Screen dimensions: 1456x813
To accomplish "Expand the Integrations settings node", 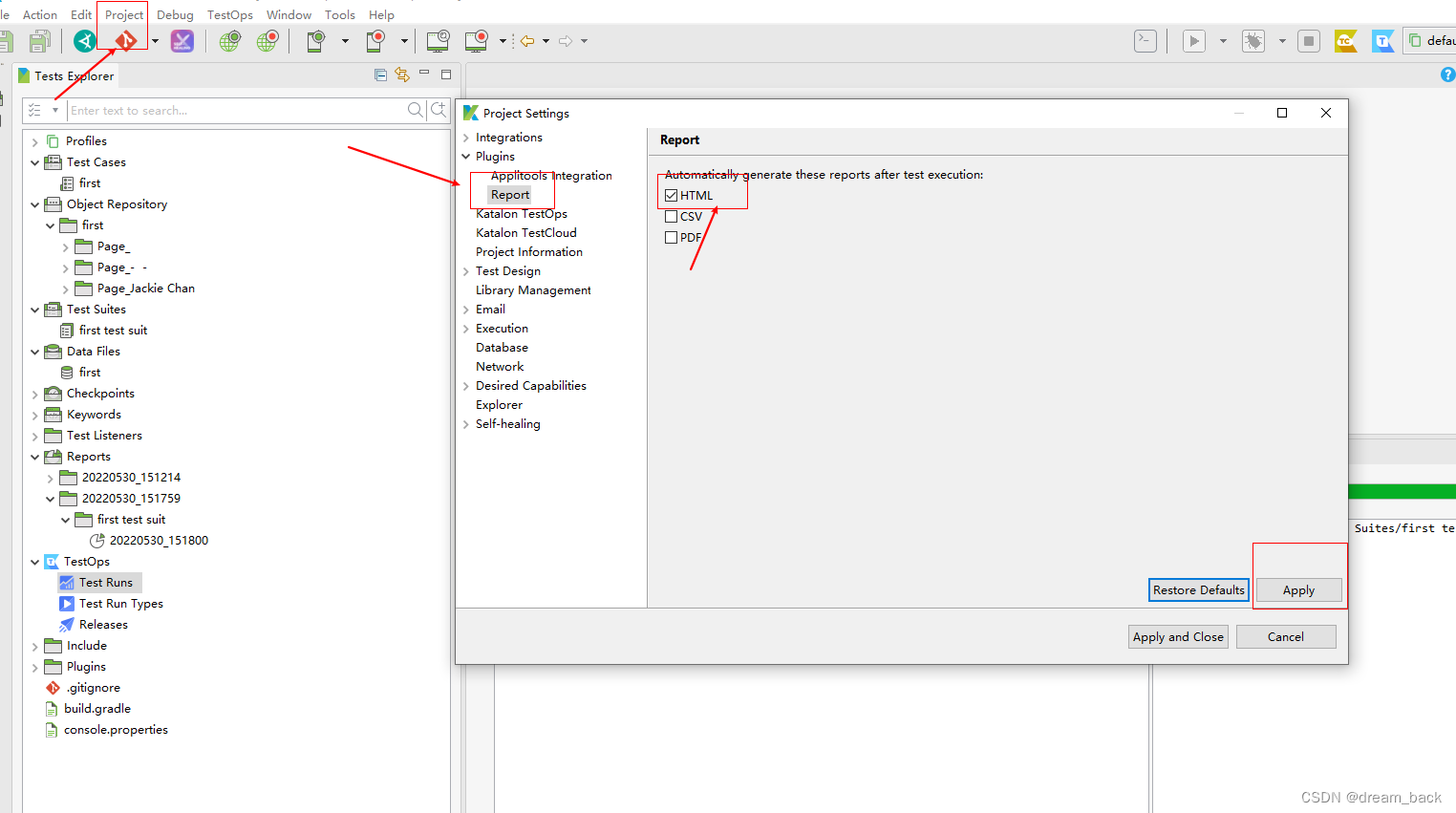I will tap(466, 138).
